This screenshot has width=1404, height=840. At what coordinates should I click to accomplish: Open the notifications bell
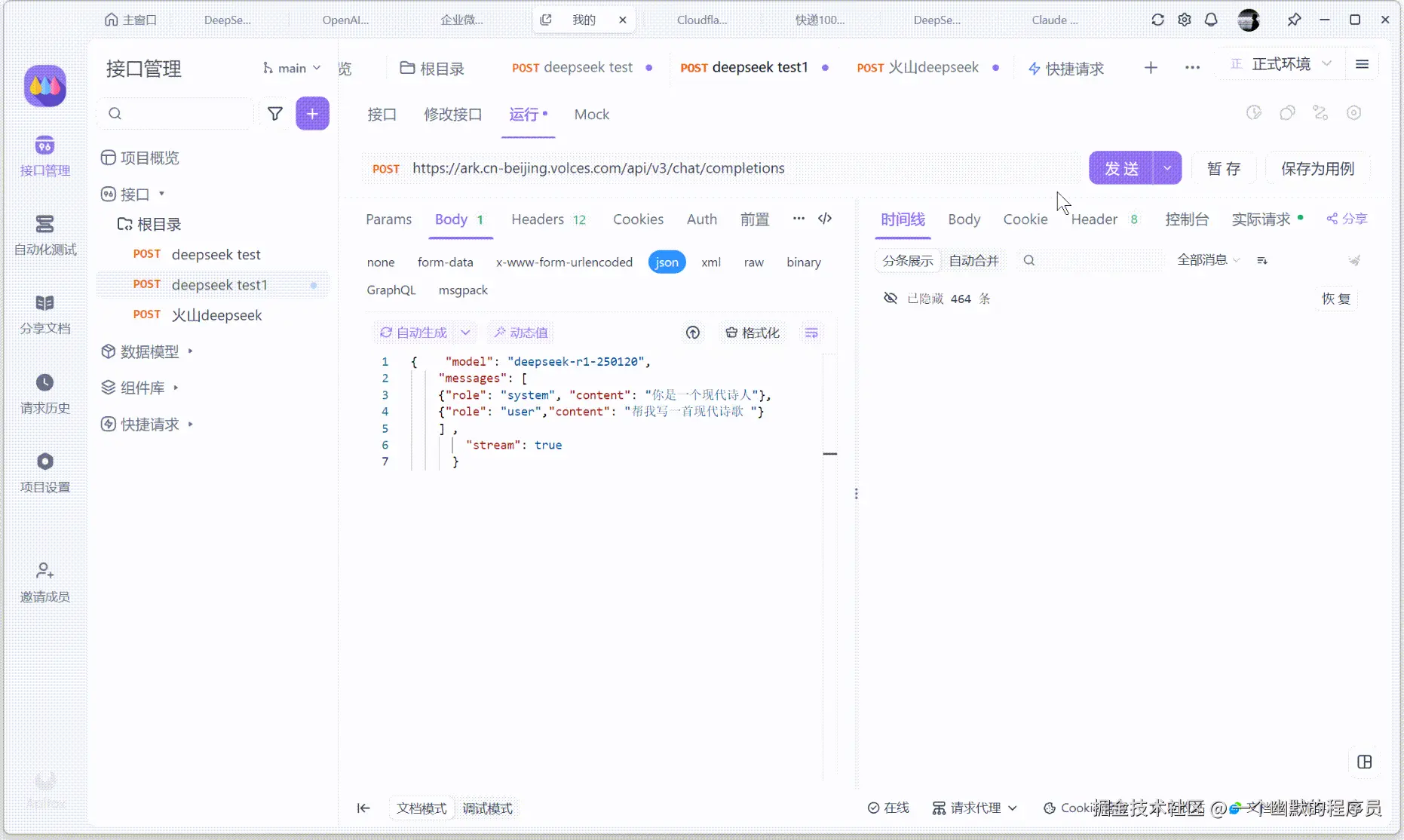1211,20
